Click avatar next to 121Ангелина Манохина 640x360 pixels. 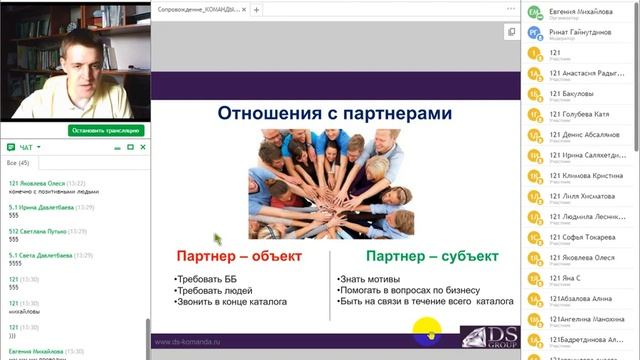coord(534,320)
